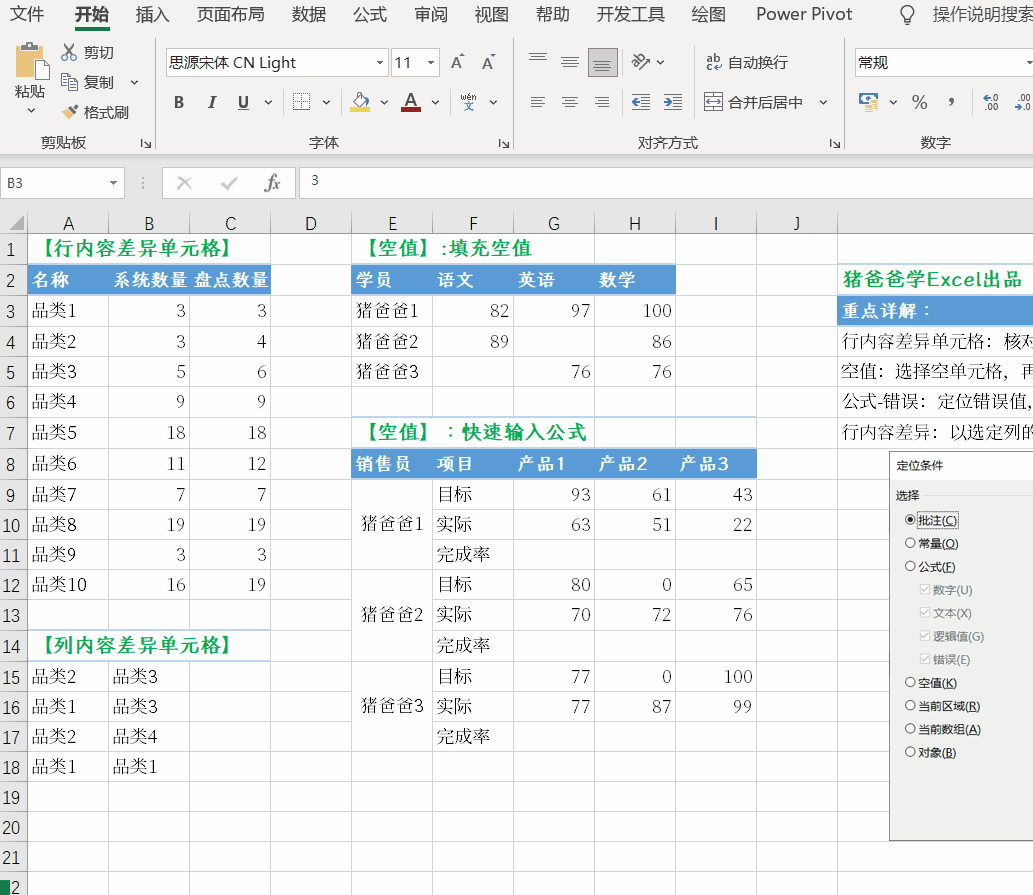Screen dimensions: 1033x895
Task: Open the font group dialog launcher
Action: (x=504, y=143)
